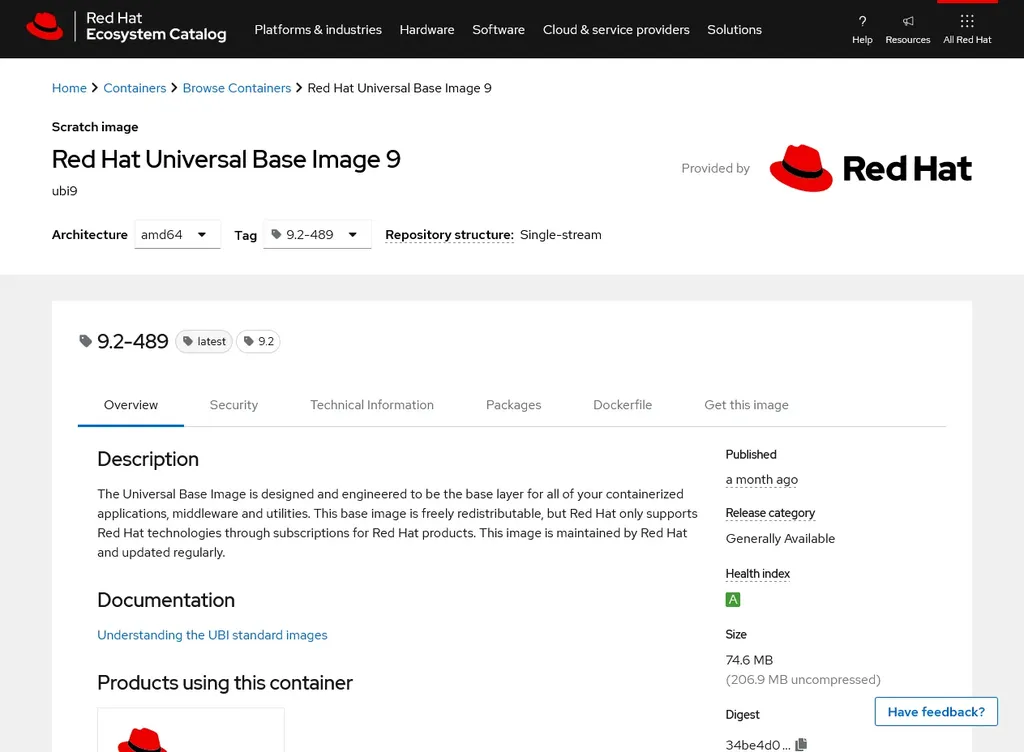The image size is (1024, 752).
Task: Click the Have feedback? button
Action: (936, 712)
